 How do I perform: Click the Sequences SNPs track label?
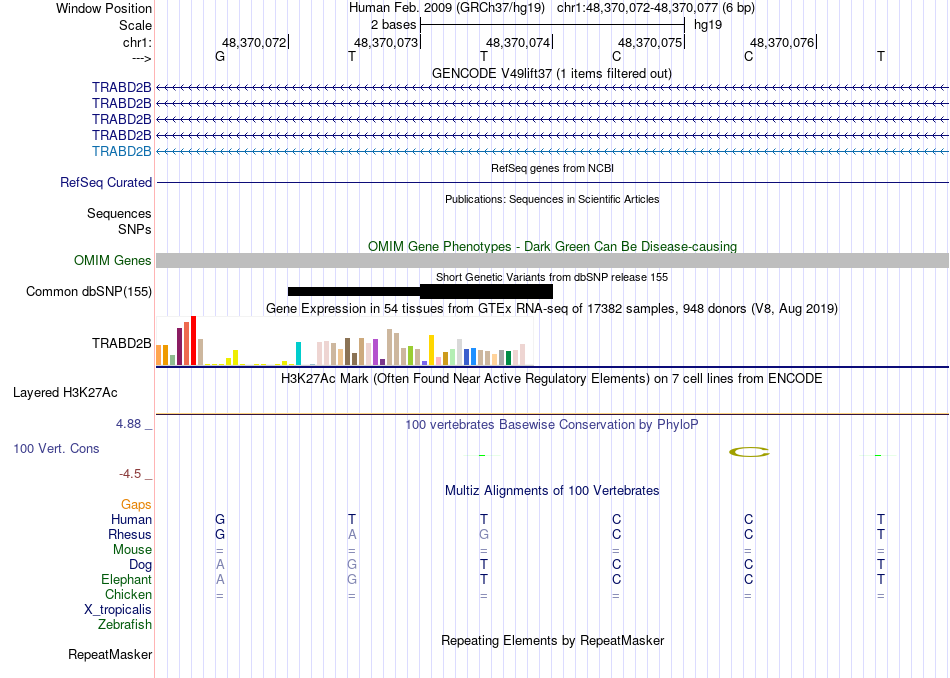119,221
